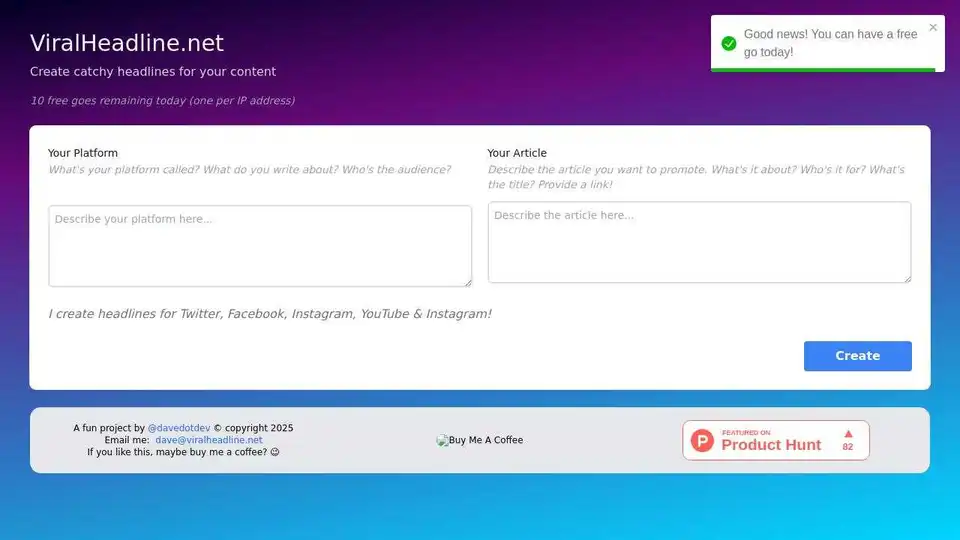Click the 'Your Article' label

(517, 153)
